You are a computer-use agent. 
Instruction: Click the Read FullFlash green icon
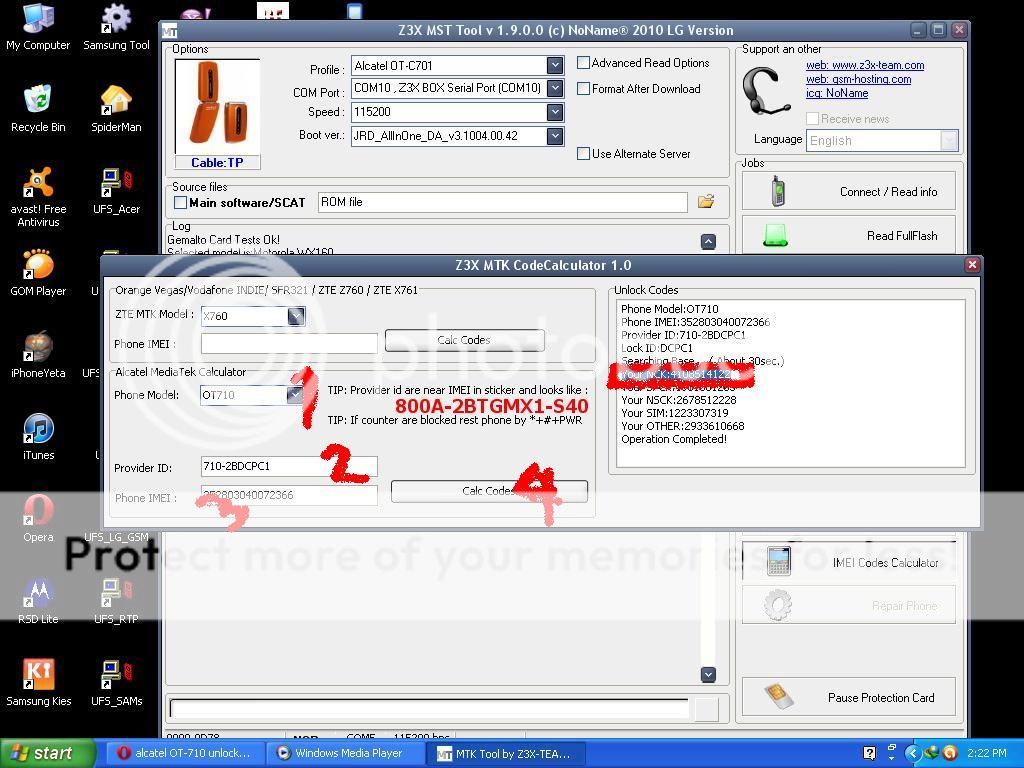click(776, 235)
